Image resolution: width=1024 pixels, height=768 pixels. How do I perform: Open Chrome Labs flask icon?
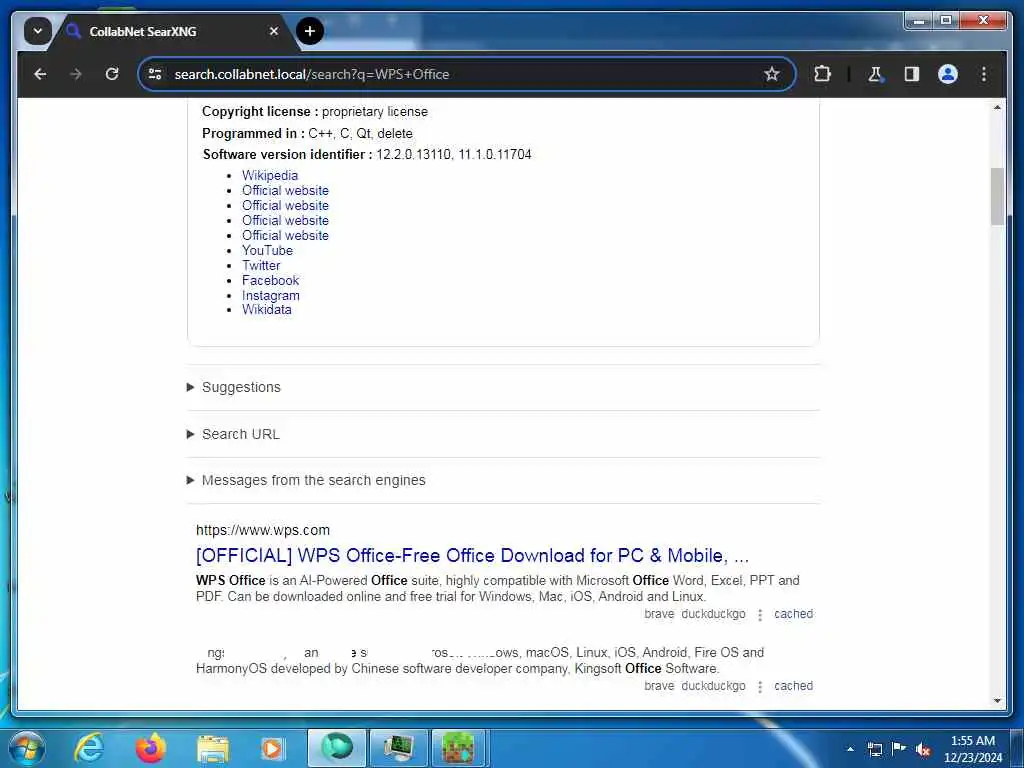(x=875, y=74)
